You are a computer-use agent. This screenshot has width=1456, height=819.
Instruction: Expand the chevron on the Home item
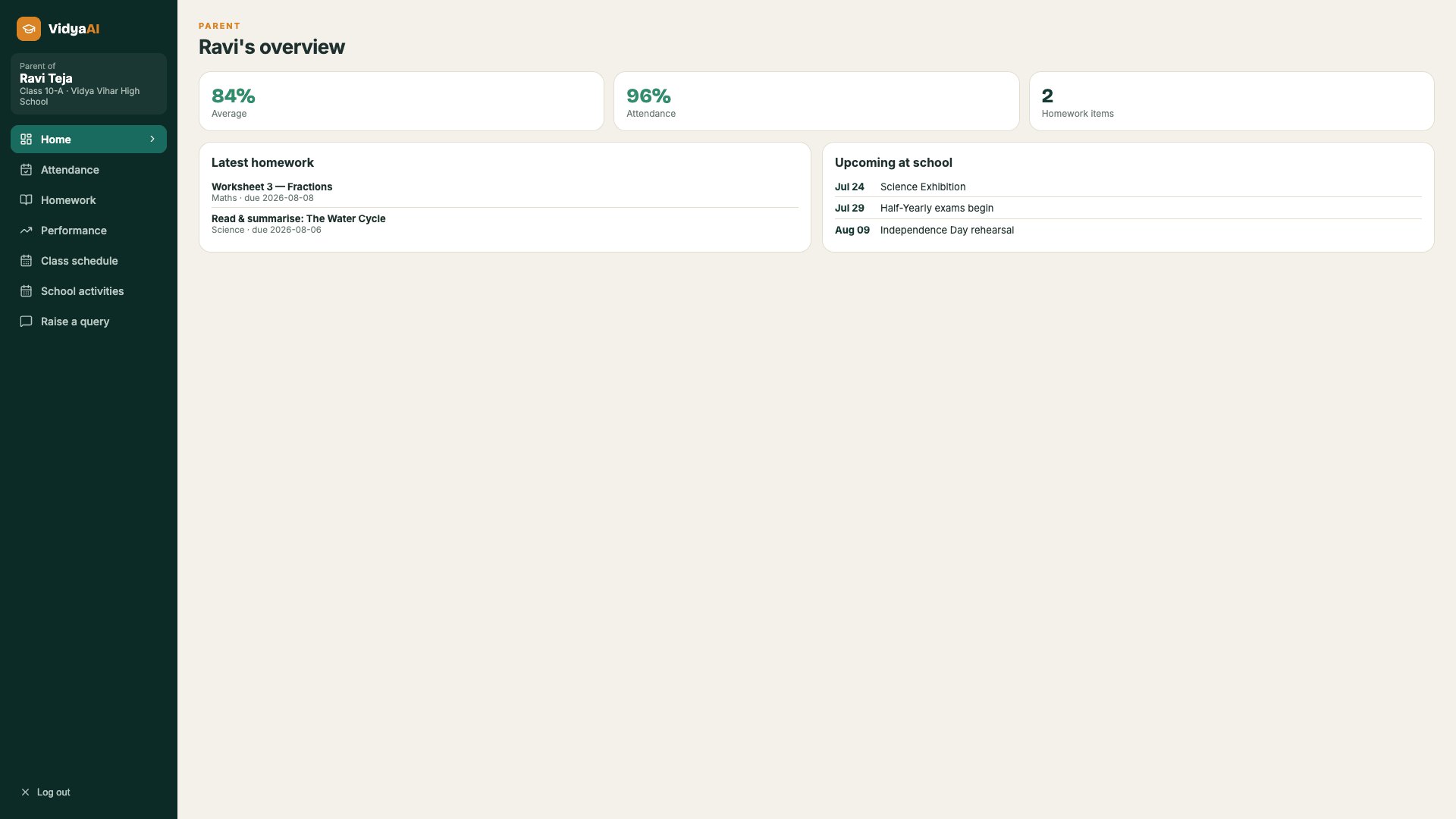point(152,140)
